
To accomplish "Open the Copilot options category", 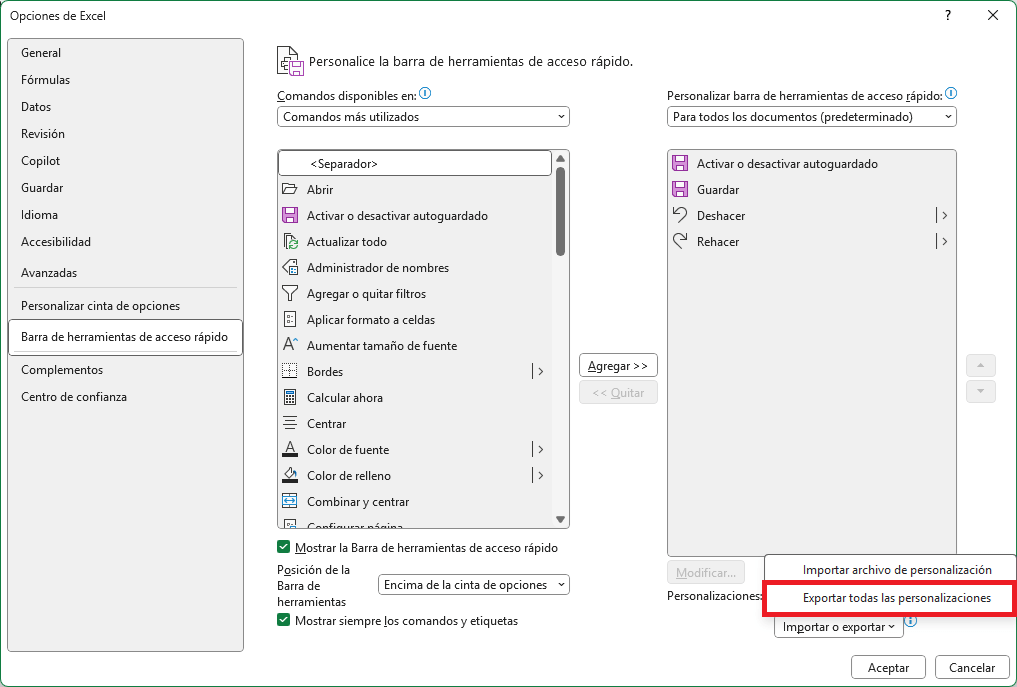I will click(125, 161).
